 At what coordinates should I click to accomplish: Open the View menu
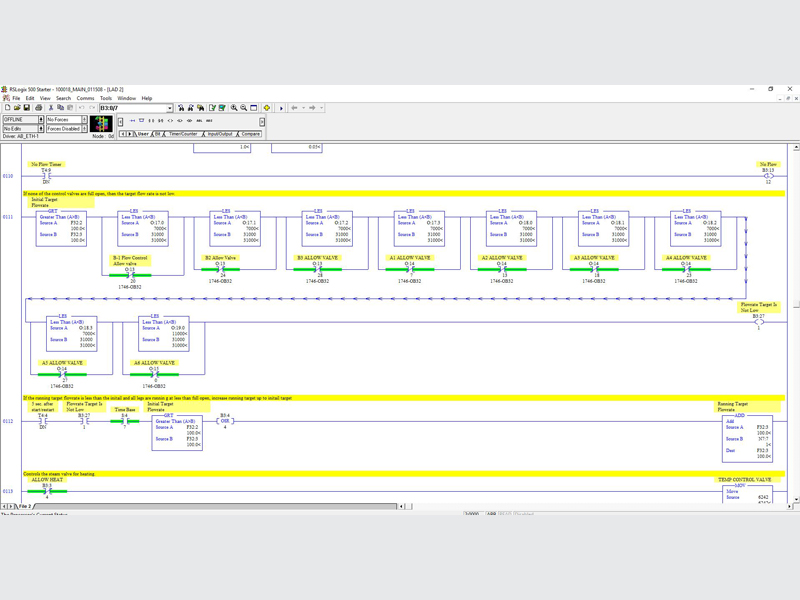pyautogui.click(x=45, y=98)
